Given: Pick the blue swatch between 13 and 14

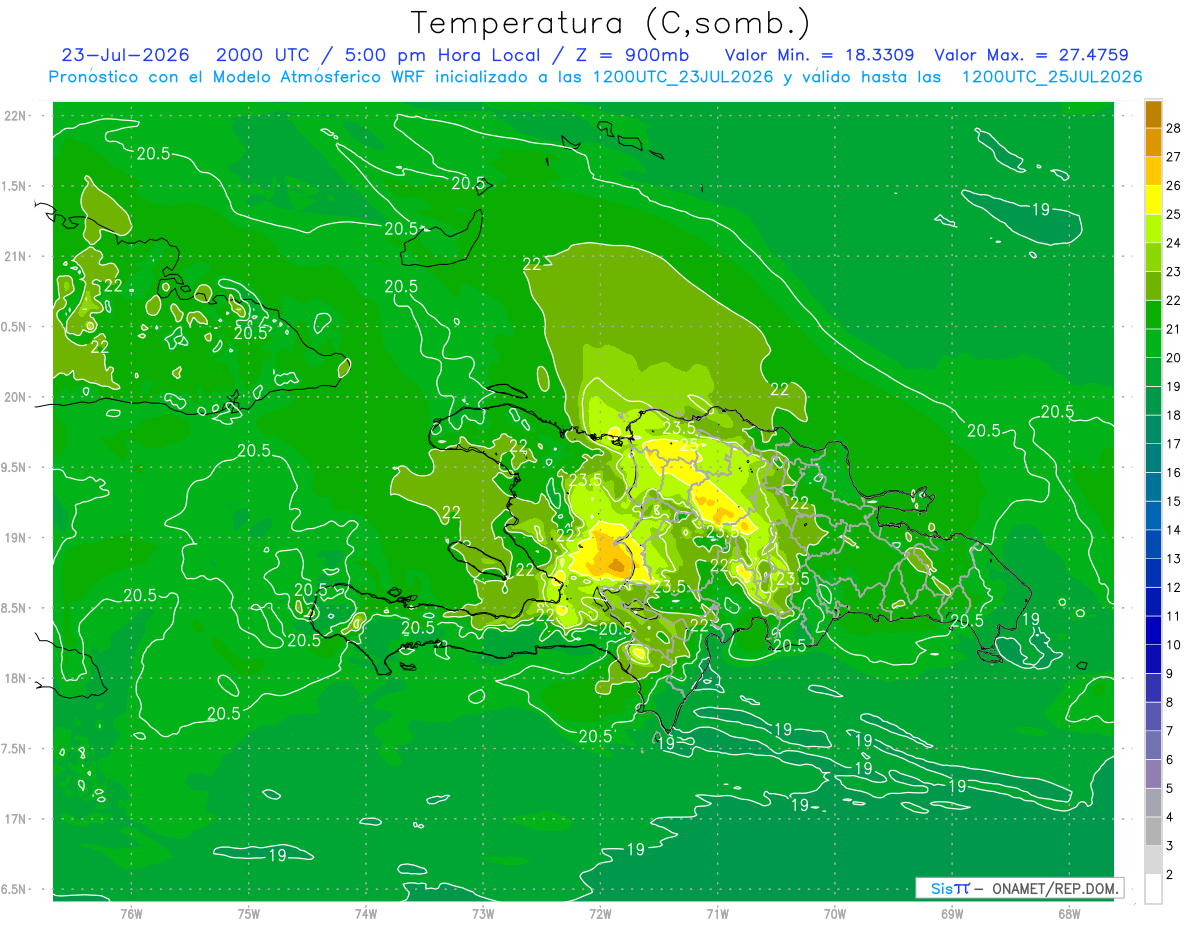Looking at the screenshot, I should pos(1153,545).
